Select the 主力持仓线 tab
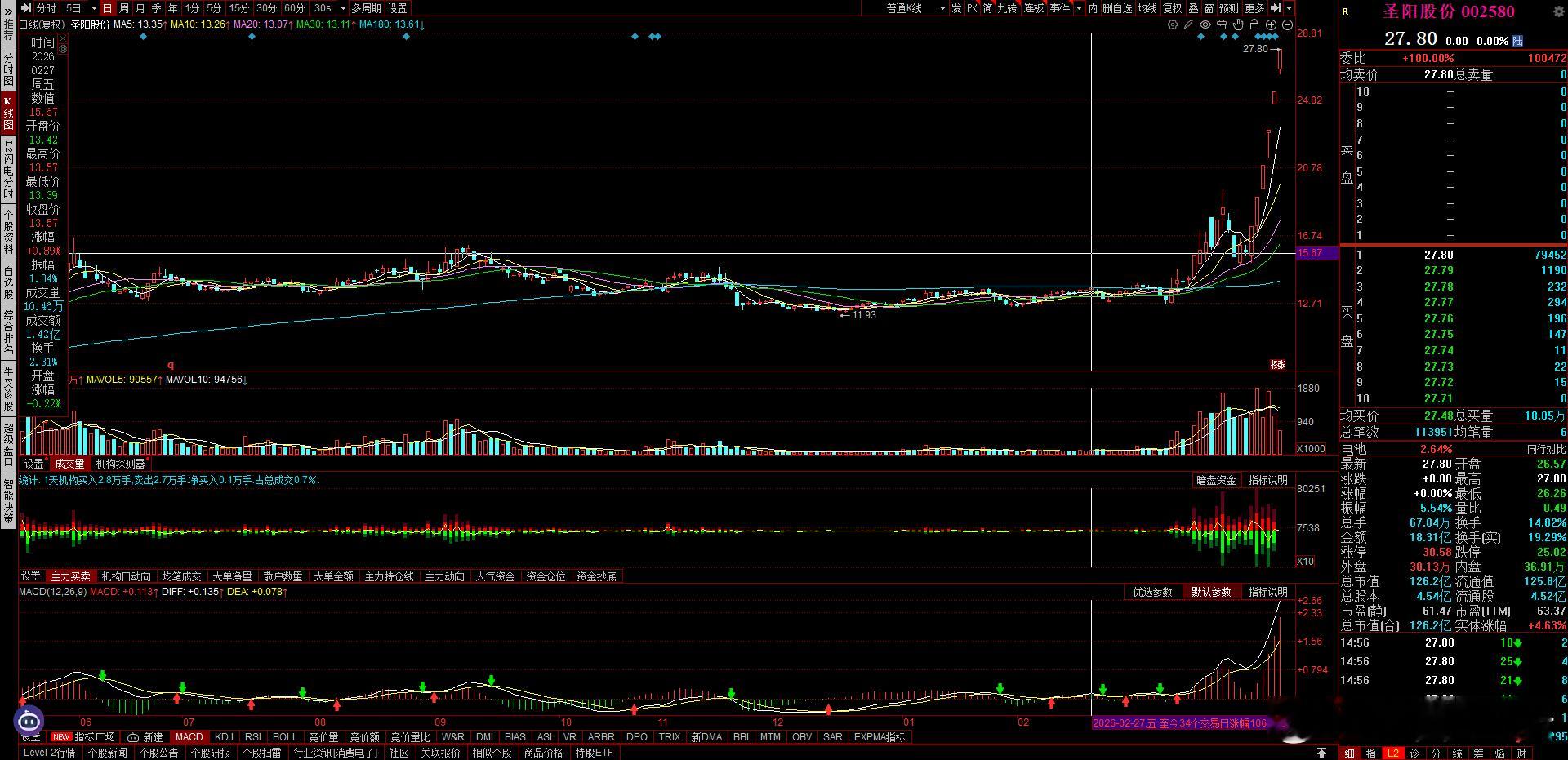1568x760 pixels. click(389, 576)
